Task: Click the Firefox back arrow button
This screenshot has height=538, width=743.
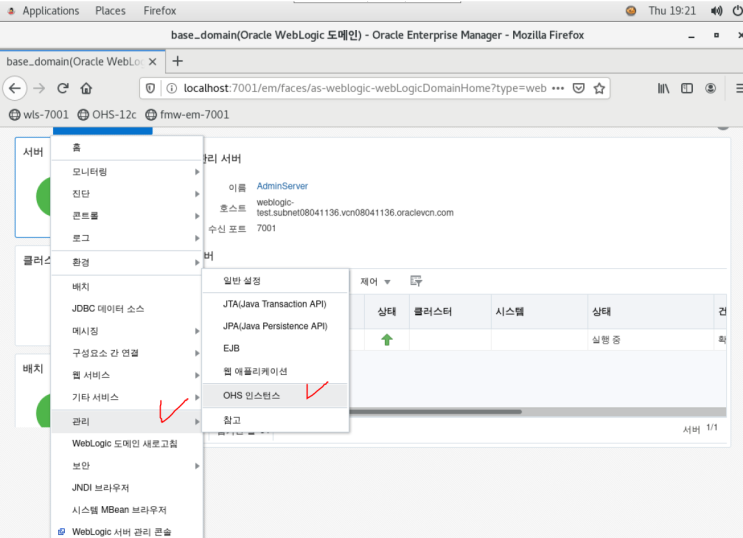Action: (15, 88)
